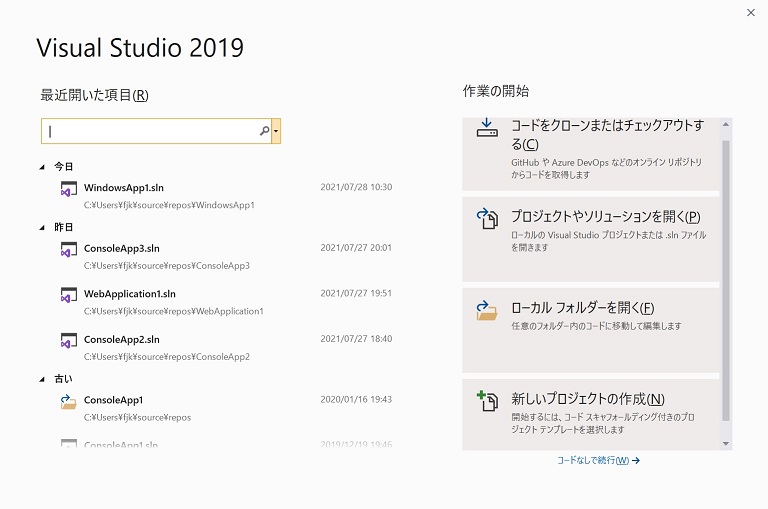Image resolution: width=768 pixels, height=509 pixels.
Task: Click the magnifier icon in recent search box
Action: coord(264,131)
